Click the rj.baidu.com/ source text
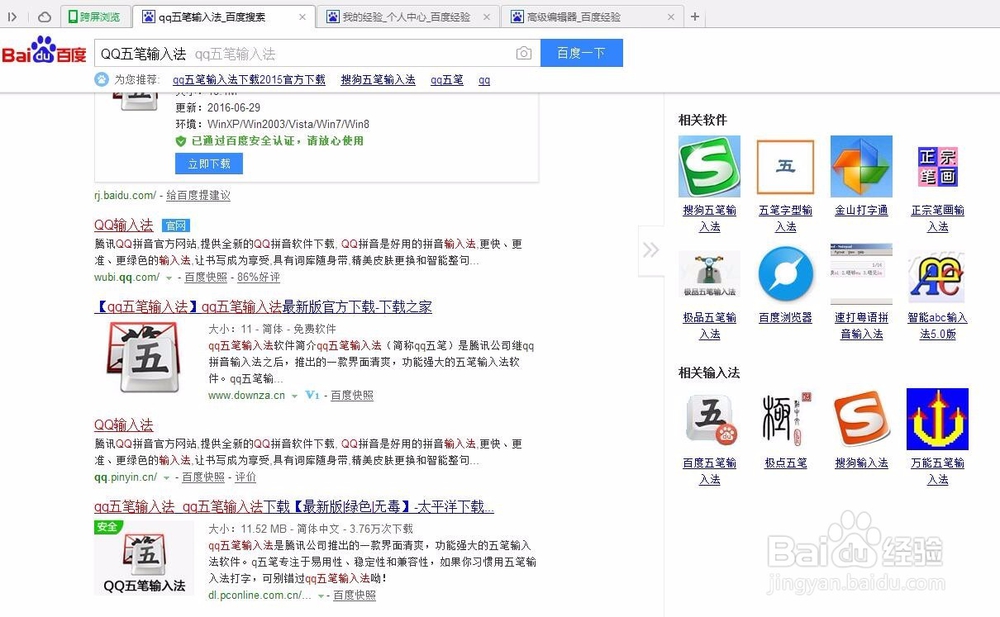Image resolution: width=1000 pixels, height=617 pixels. click(x=125, y=195)
